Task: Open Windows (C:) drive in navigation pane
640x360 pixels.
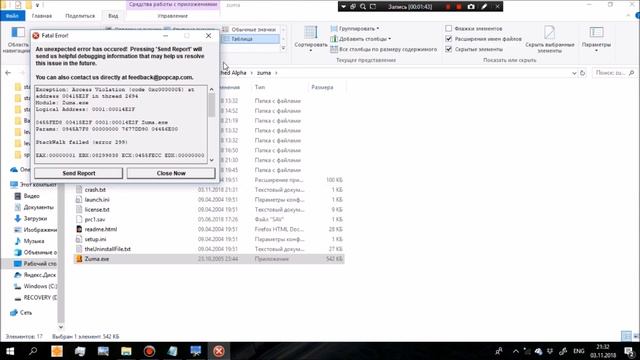Action: coord(40,286)
